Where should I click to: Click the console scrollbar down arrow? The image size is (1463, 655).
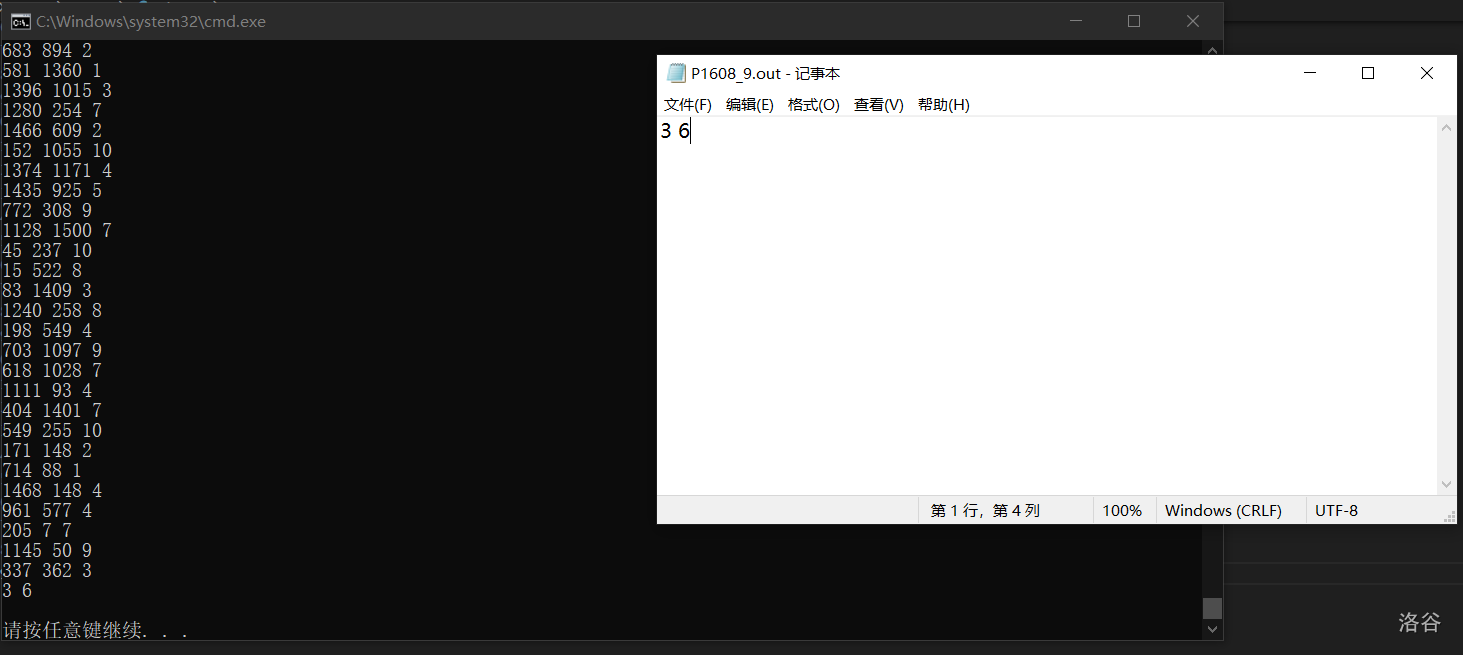[x=1212, y=630]
